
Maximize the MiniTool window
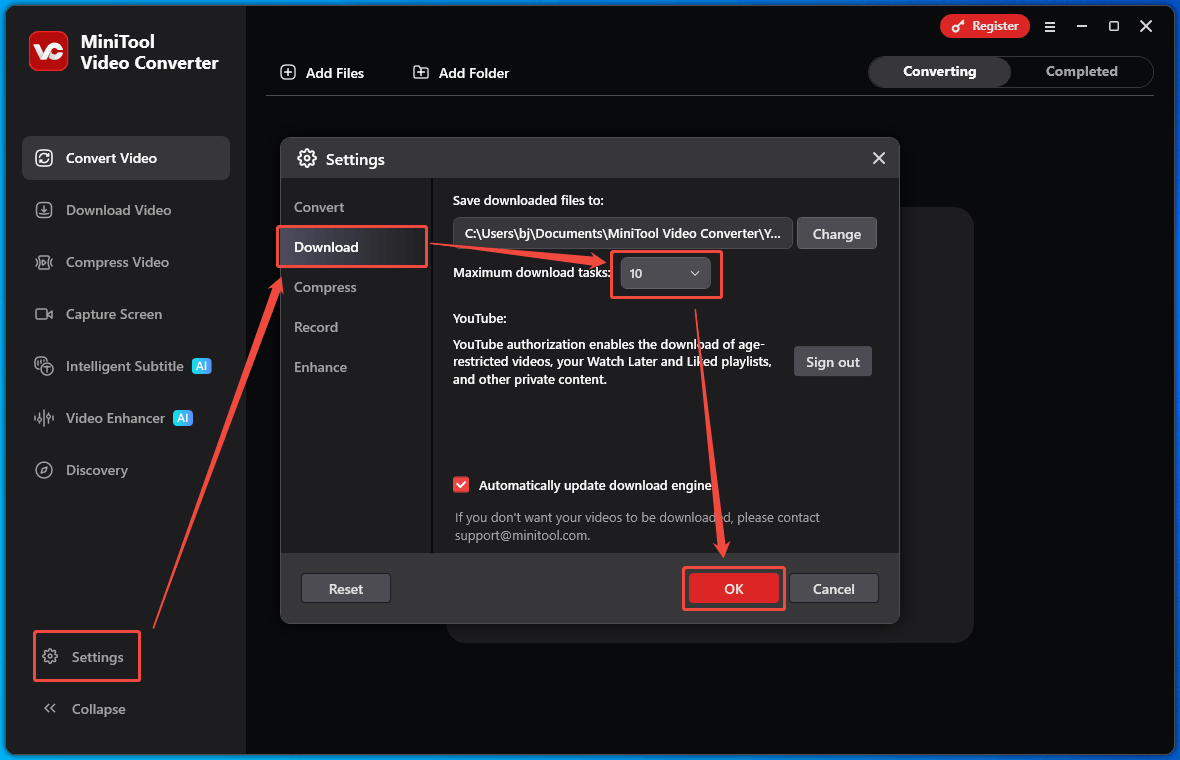(x=1114, y=26)
